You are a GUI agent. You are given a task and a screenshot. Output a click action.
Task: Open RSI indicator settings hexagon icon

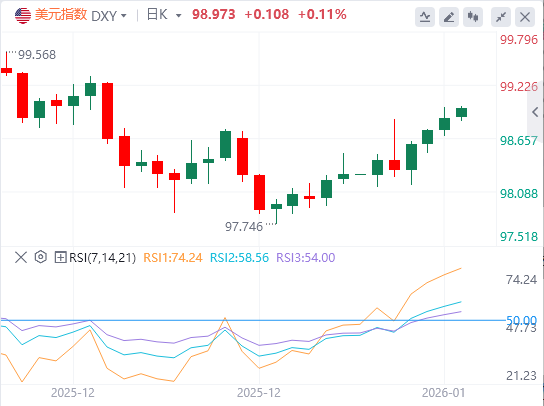[x=41, y=257]
